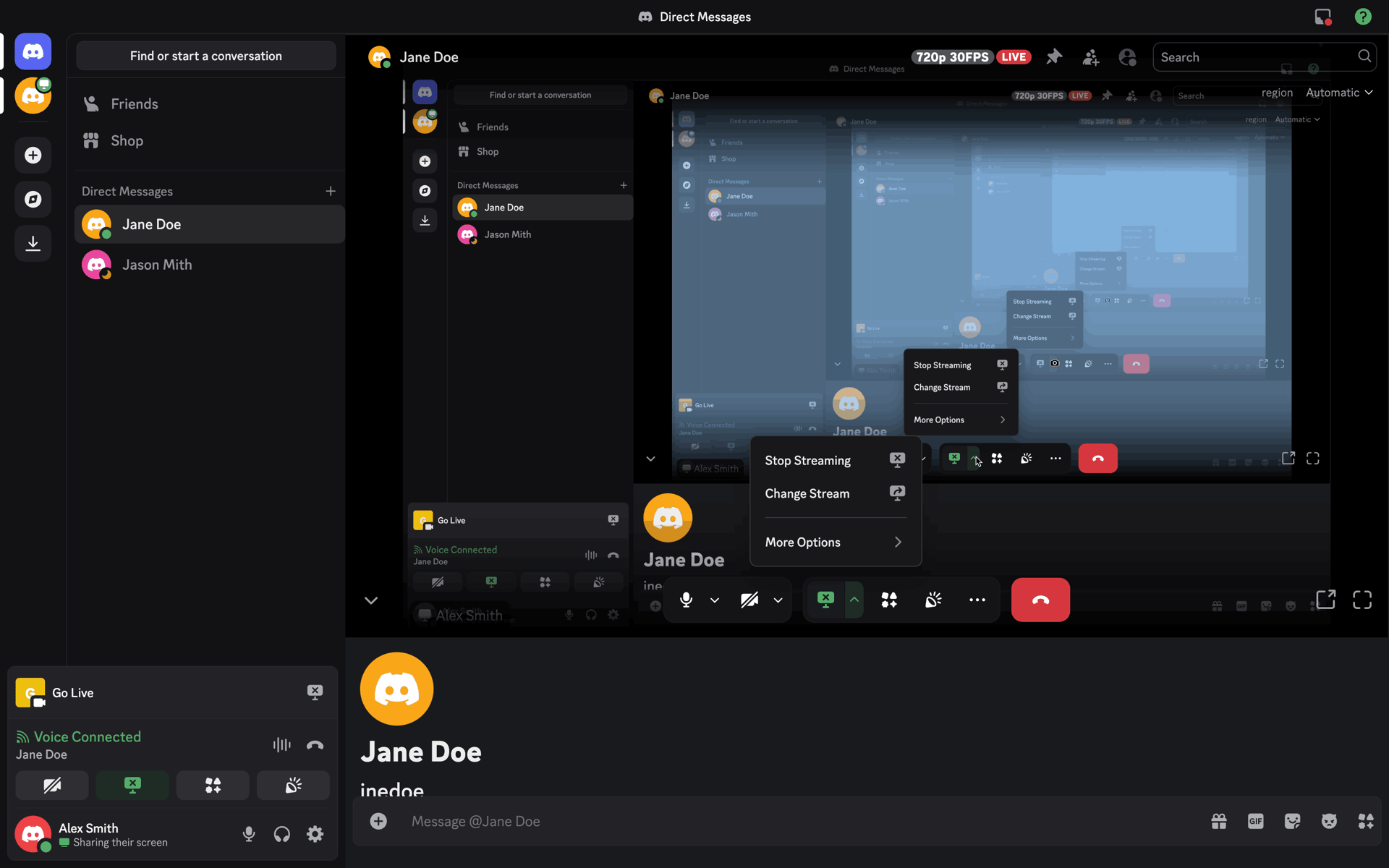The image size is (1389, 868).
Task: Send a gift with gift icon
Action: (x=1219, y=821)
